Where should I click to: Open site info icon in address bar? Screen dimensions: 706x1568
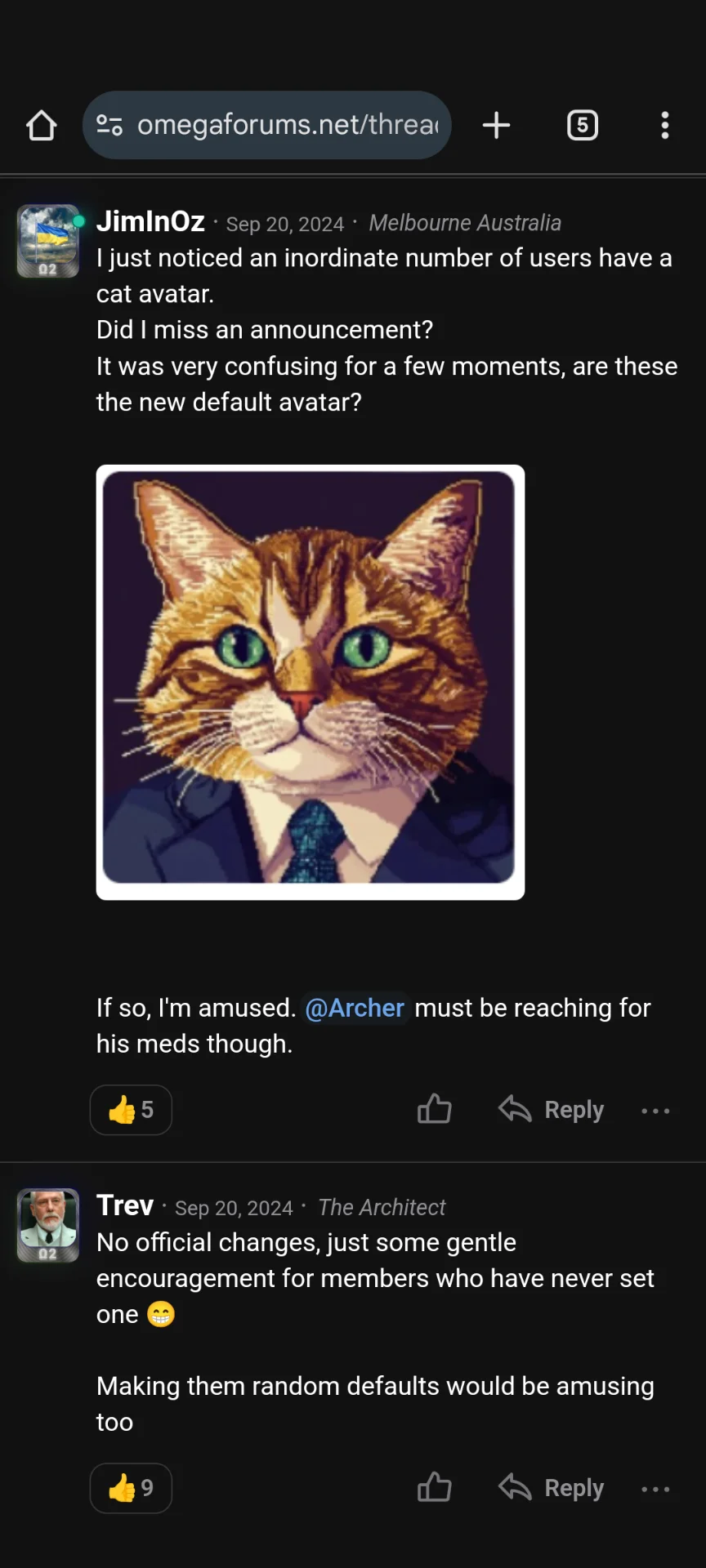(109, 125)
